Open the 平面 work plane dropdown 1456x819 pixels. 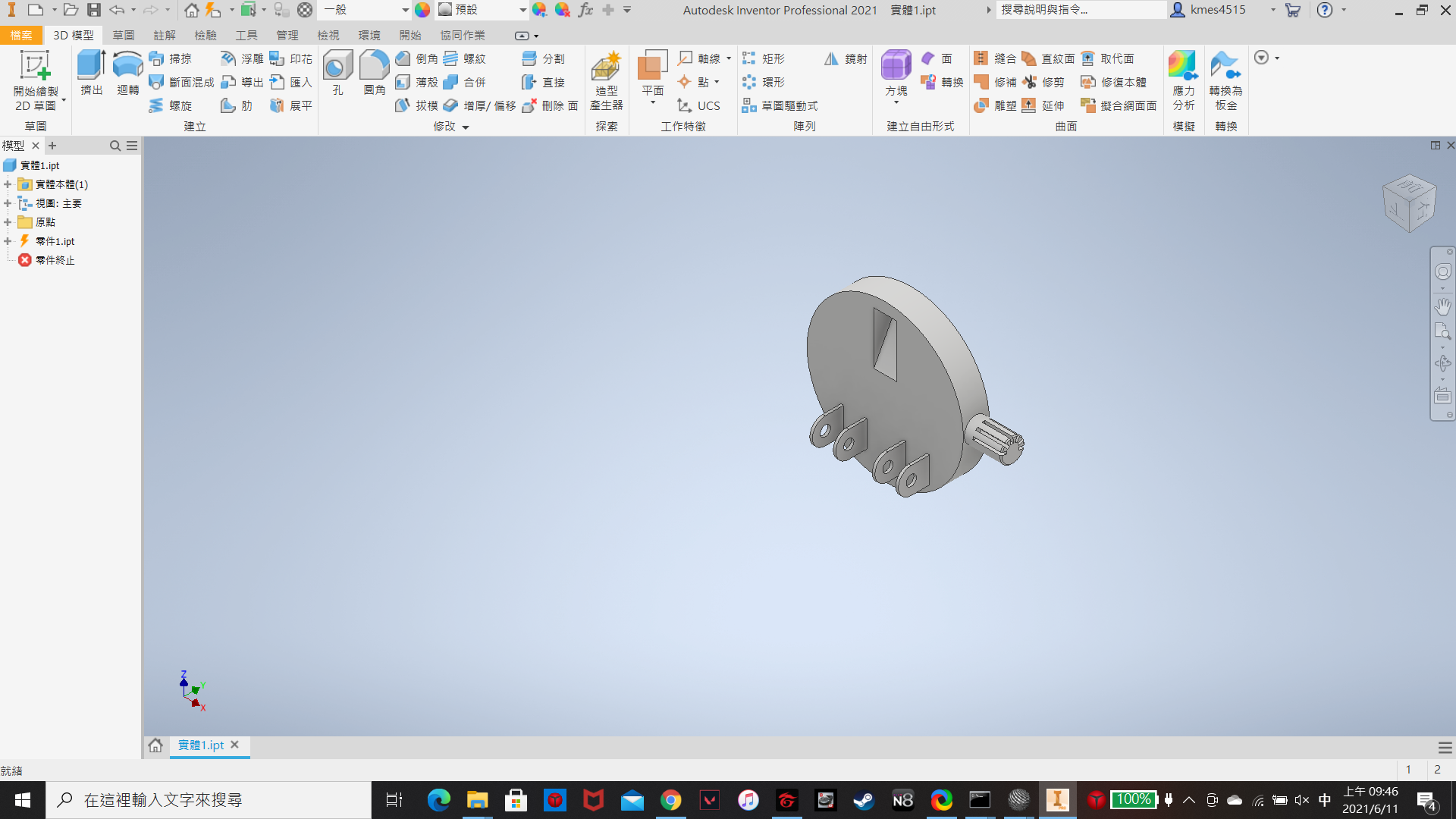click(x=652, y=102)
